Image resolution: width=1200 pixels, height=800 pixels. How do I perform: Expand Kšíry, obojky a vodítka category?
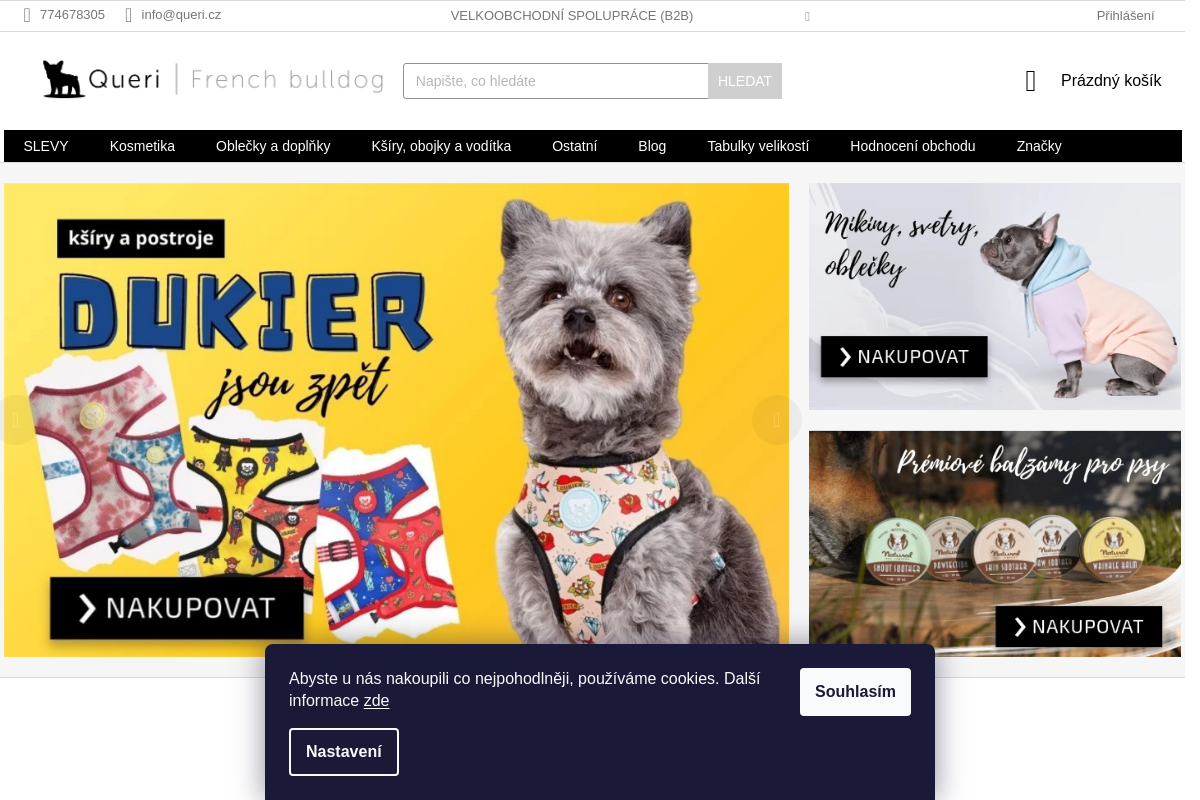(441, 146)
